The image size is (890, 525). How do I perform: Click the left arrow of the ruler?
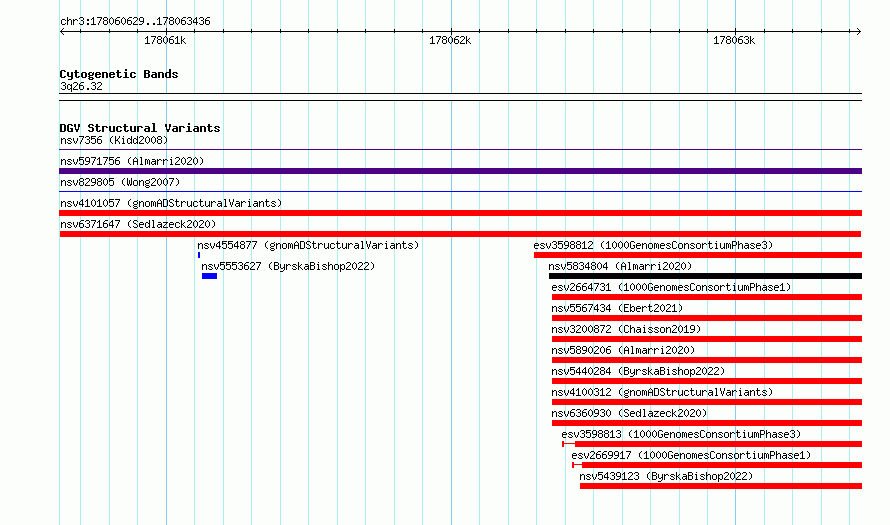[x=62, y=31]
